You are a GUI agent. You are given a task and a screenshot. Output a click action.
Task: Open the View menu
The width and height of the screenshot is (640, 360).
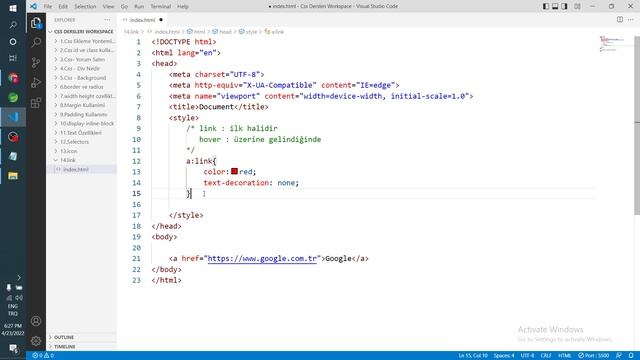[x=108, y=6]
